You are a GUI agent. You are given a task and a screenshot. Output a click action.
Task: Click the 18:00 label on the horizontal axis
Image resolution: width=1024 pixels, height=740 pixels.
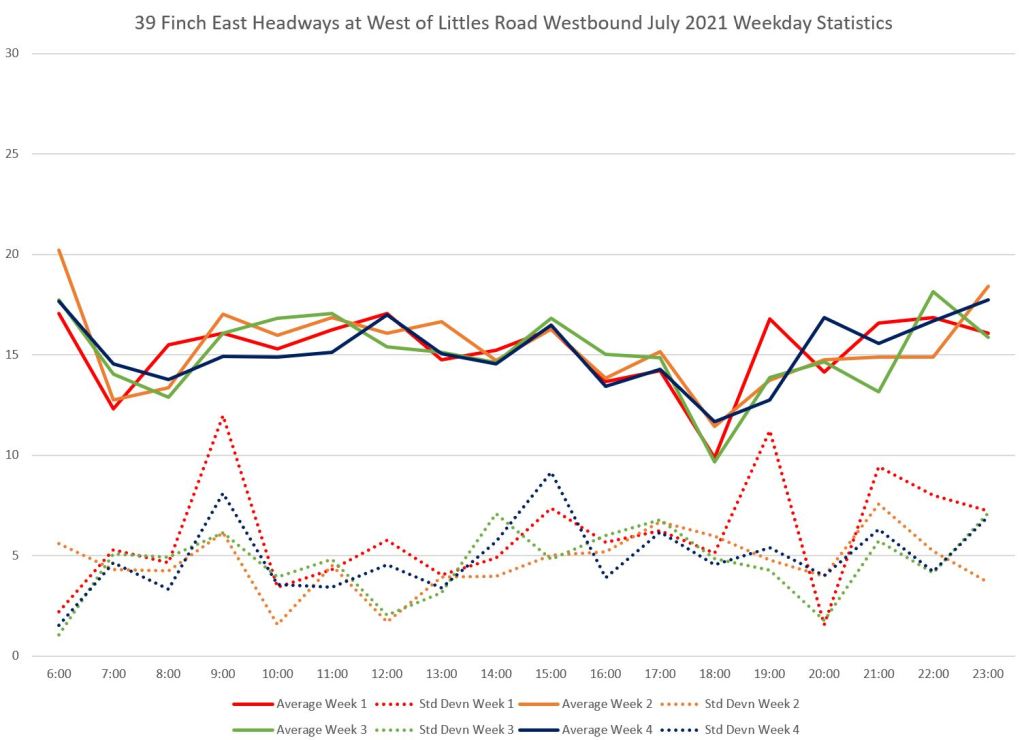click(x=715, y=674)
